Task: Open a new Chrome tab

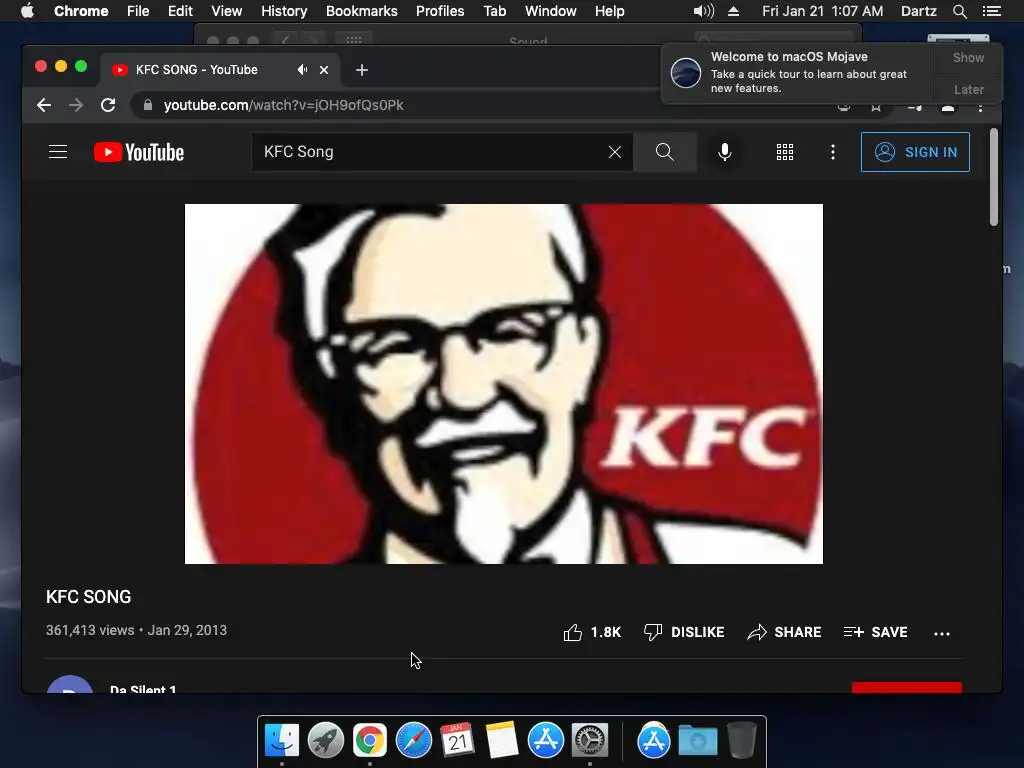Action: (362, 70)
